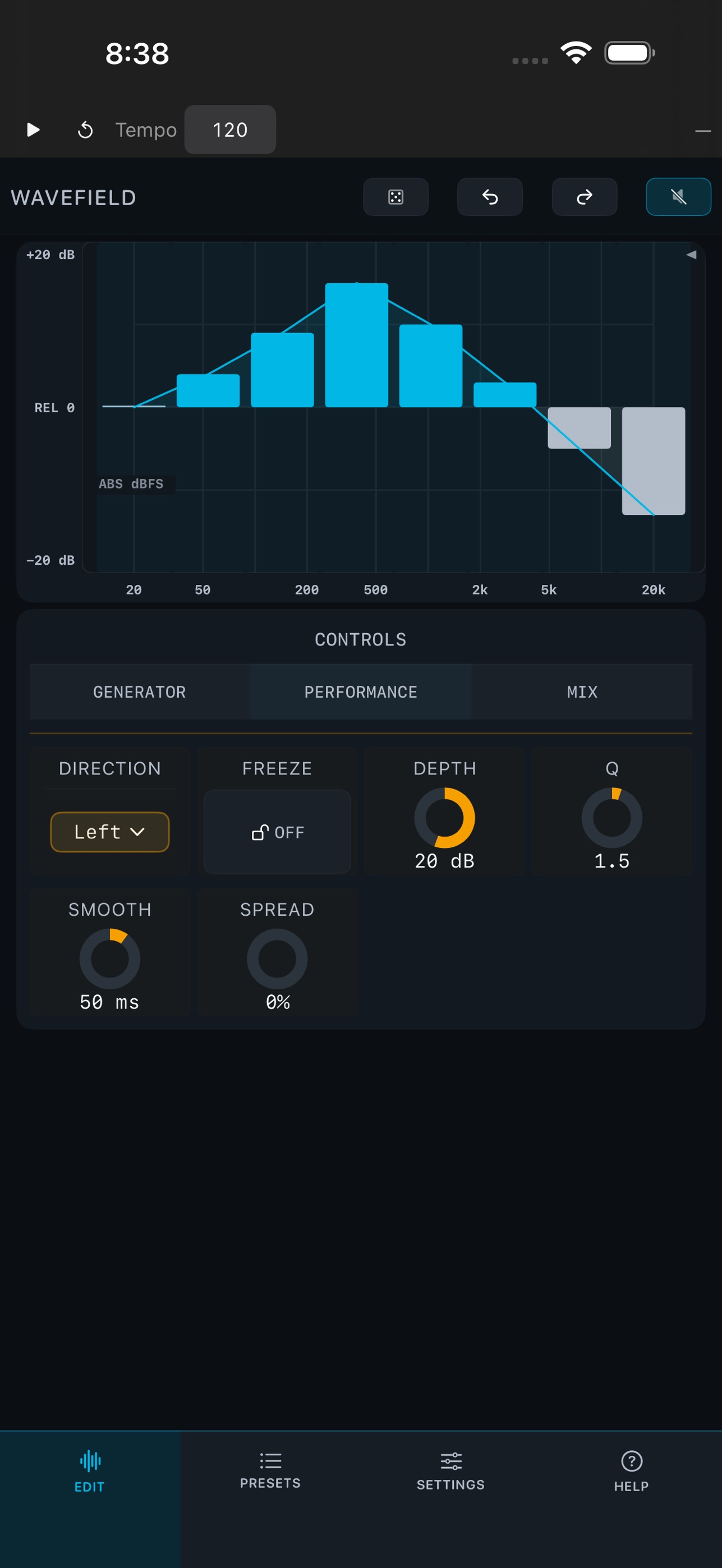Click the "+20 dB" axis label
722x1568 pixels.
click(x=50, y=255)
